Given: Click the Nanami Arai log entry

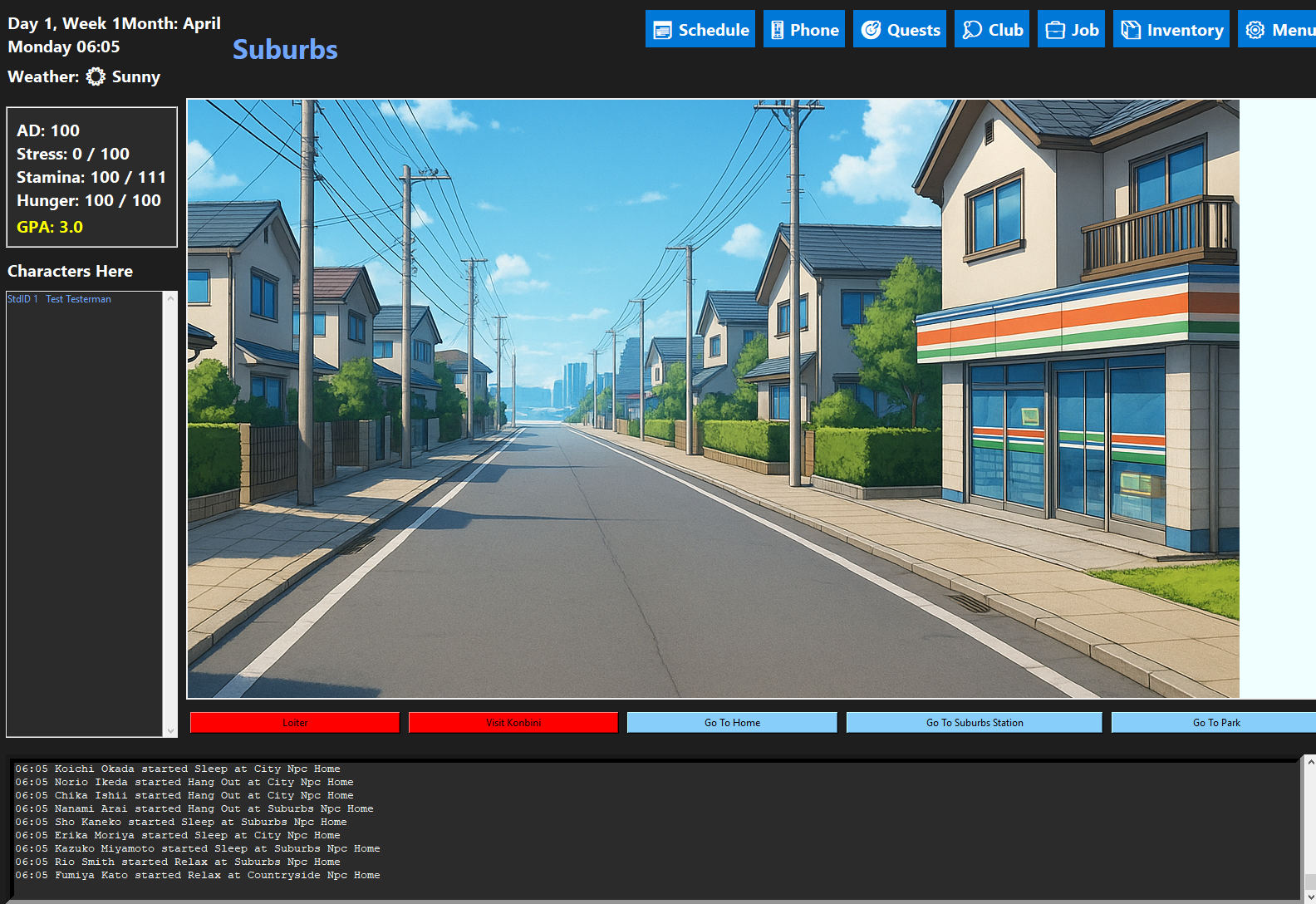Looking at the screenshot, I should [194, 808].
